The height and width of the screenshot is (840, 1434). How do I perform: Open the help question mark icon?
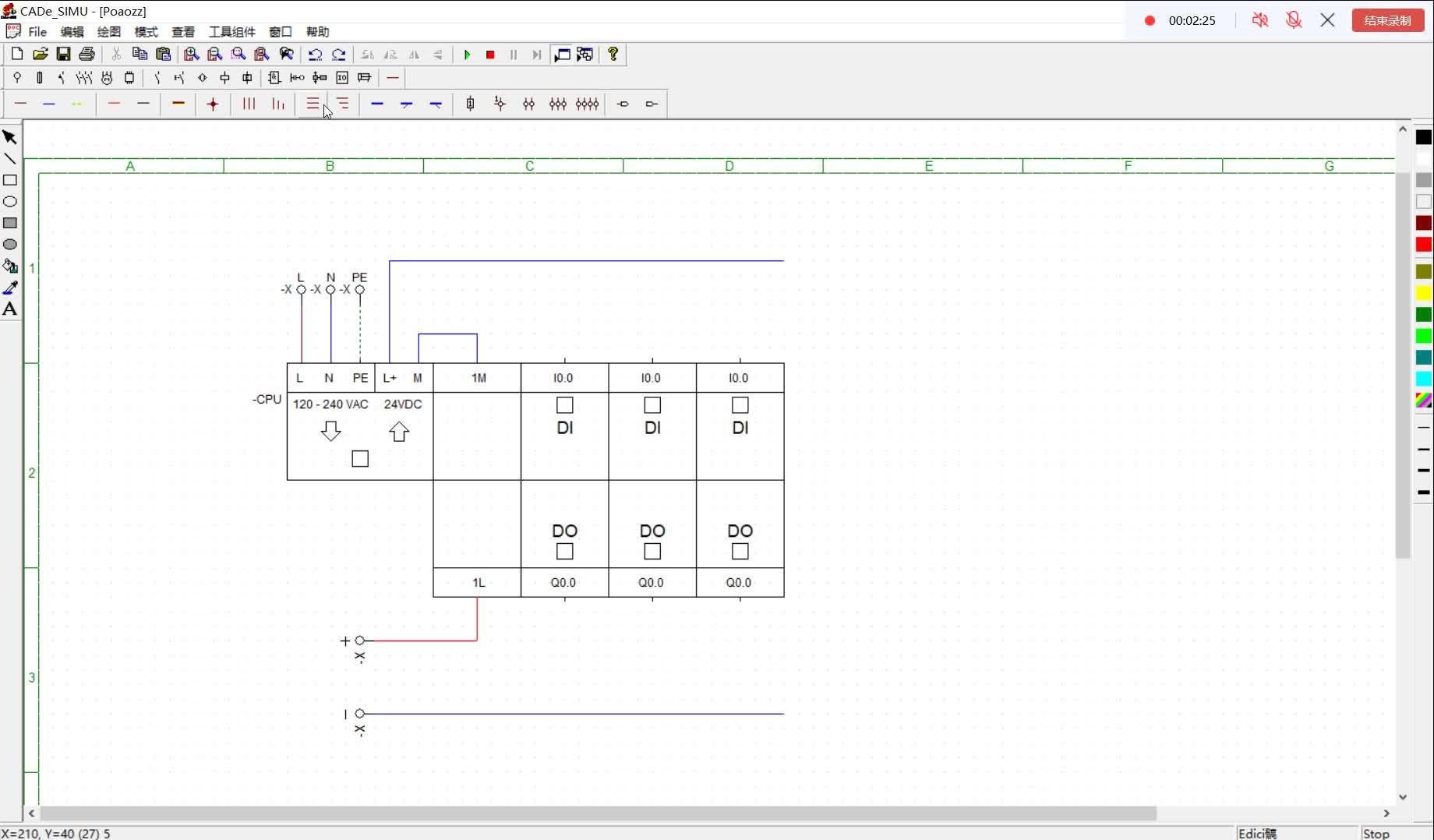613,54
